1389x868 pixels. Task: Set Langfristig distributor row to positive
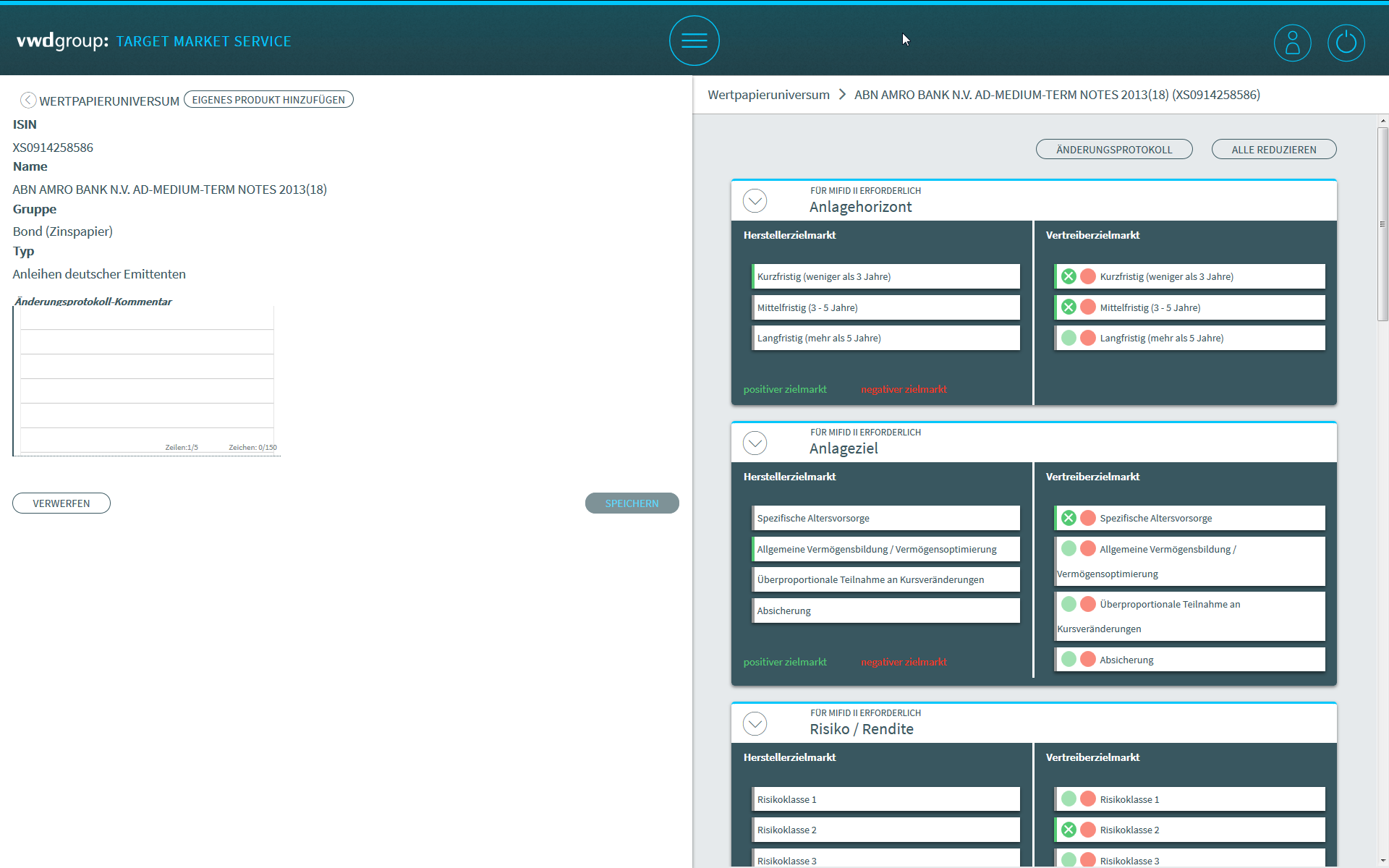(1069, 338)
